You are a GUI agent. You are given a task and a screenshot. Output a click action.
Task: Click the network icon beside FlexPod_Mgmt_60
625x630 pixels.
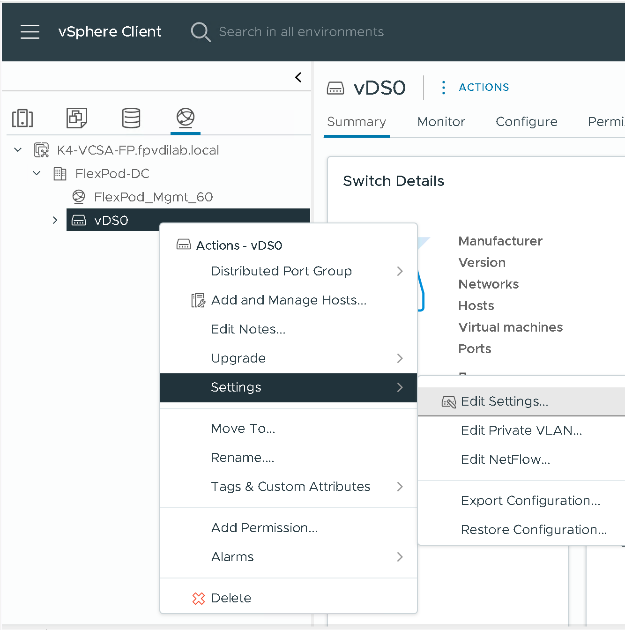point(79,197)
